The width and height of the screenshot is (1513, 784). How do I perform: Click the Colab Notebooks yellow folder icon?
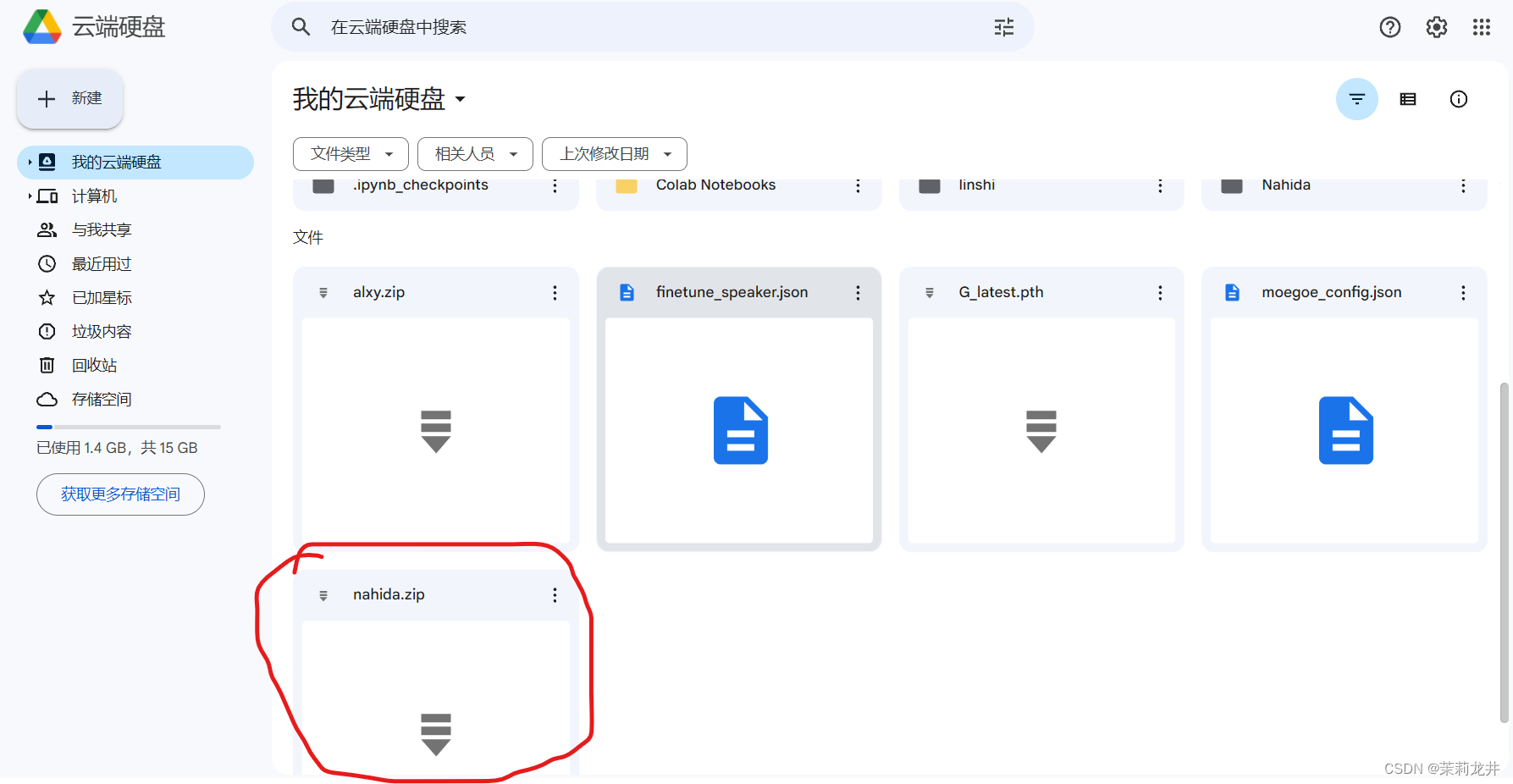tap(627, 185)
